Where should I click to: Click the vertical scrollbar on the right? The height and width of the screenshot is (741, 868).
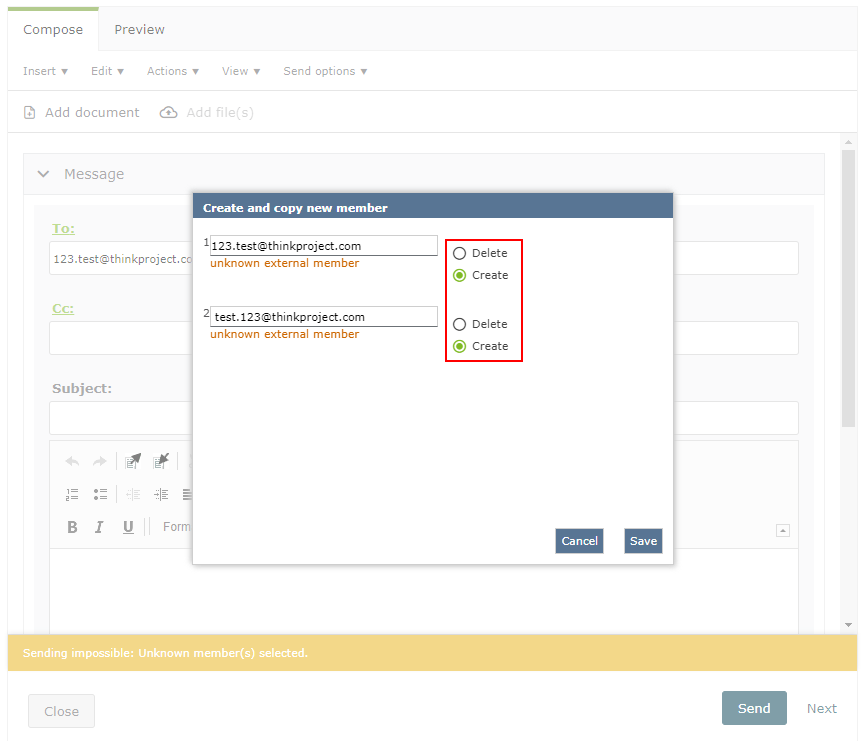coord(849,290)
